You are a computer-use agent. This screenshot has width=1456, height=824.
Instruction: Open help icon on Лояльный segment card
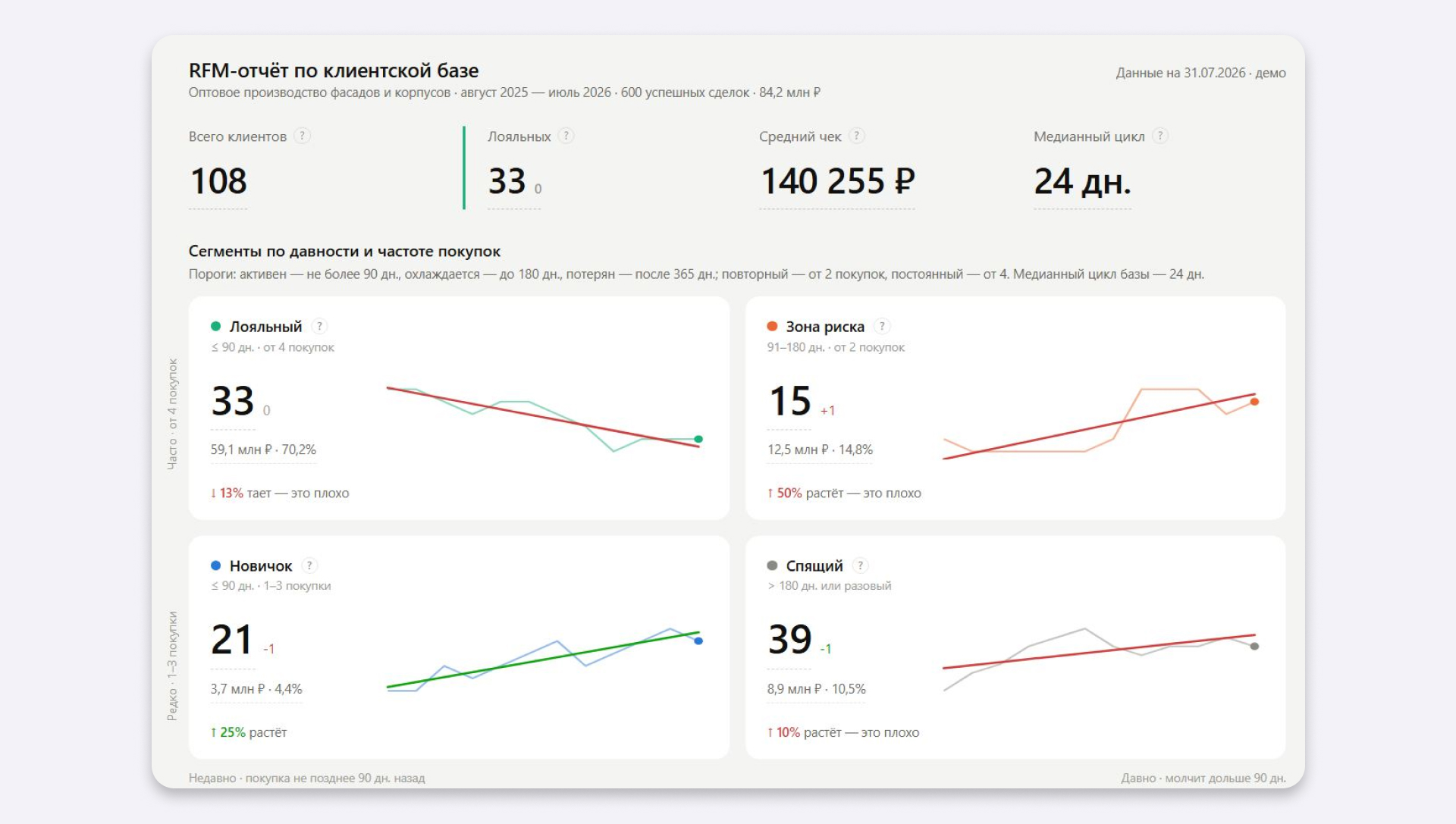[x=319, y=326]
